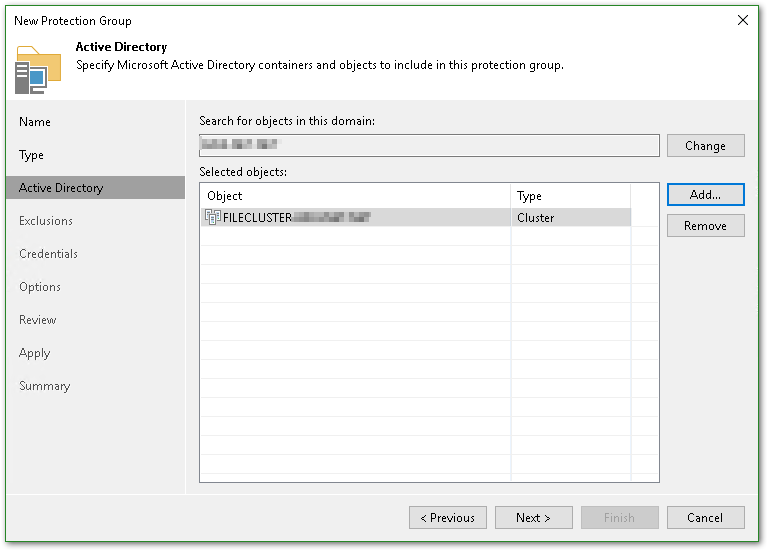Go back with the Previous button

point(447,517)
